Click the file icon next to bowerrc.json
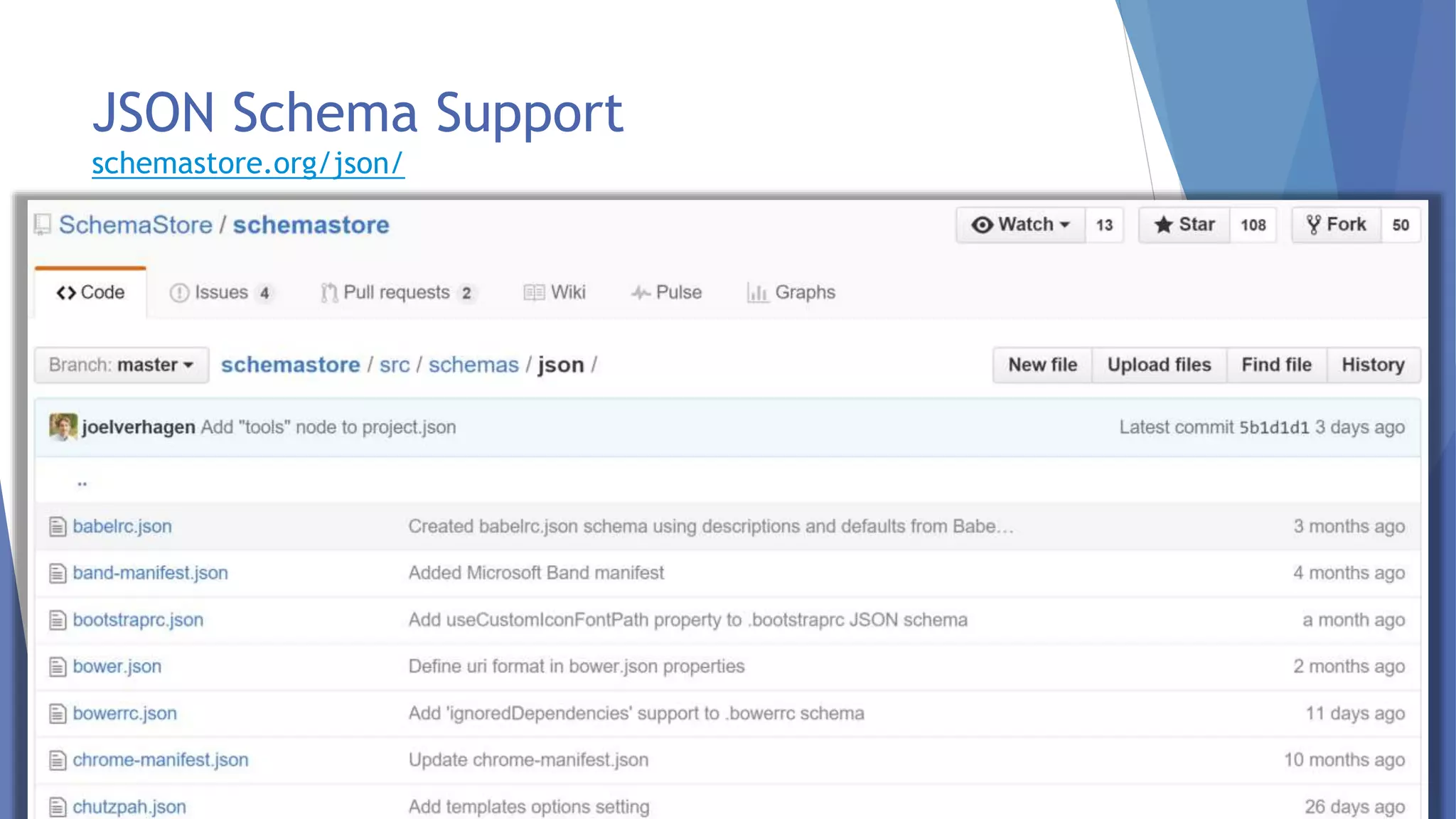 point(58,713)
